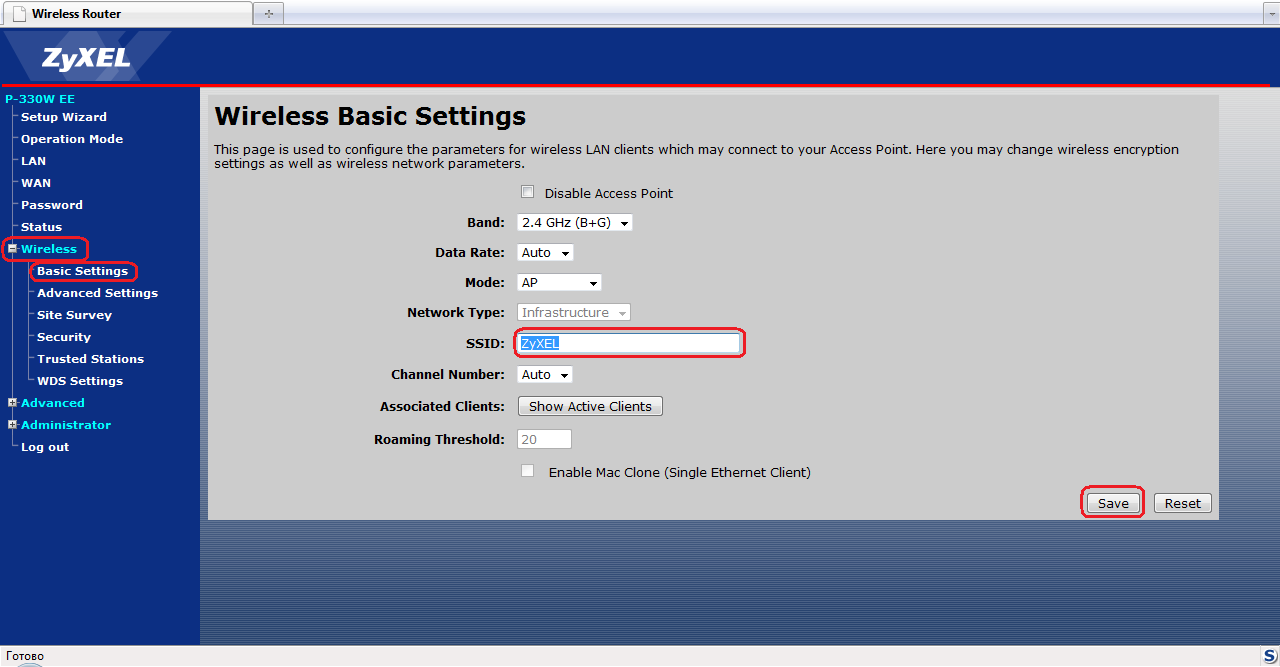Open the Status page in the sidebar

41,227
